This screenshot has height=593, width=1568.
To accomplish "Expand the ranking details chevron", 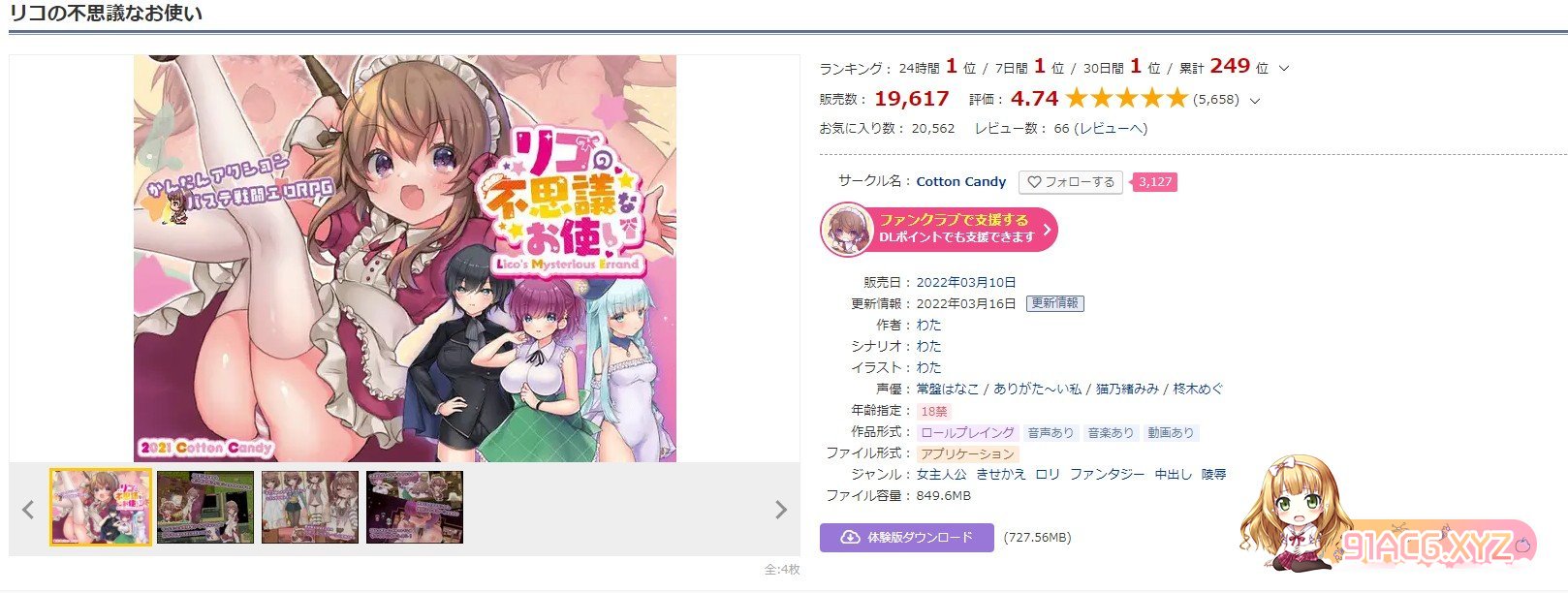I will (x=1285, y=69).
